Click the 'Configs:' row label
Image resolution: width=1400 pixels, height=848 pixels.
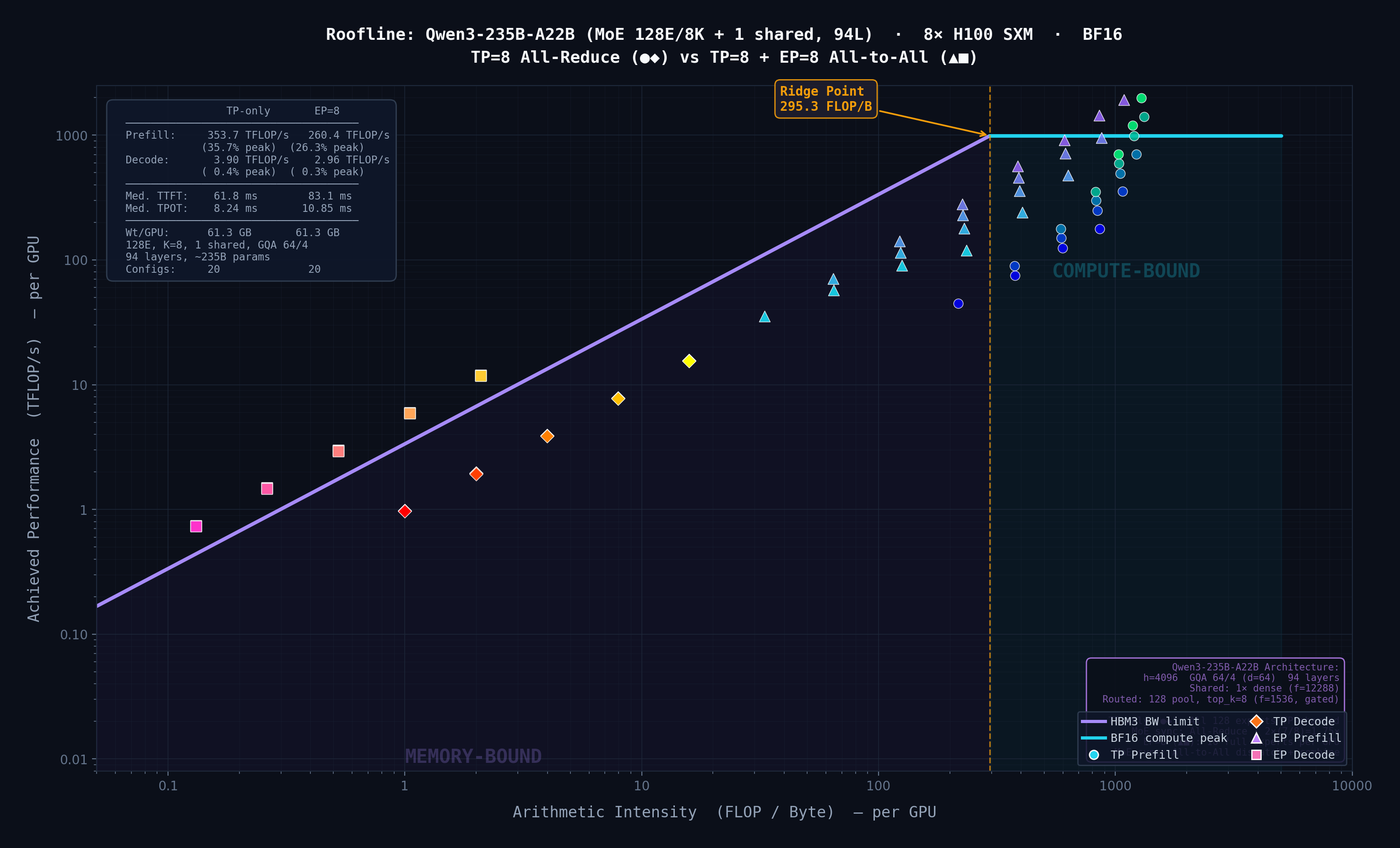pyautogui.click(x=151, y=269)
